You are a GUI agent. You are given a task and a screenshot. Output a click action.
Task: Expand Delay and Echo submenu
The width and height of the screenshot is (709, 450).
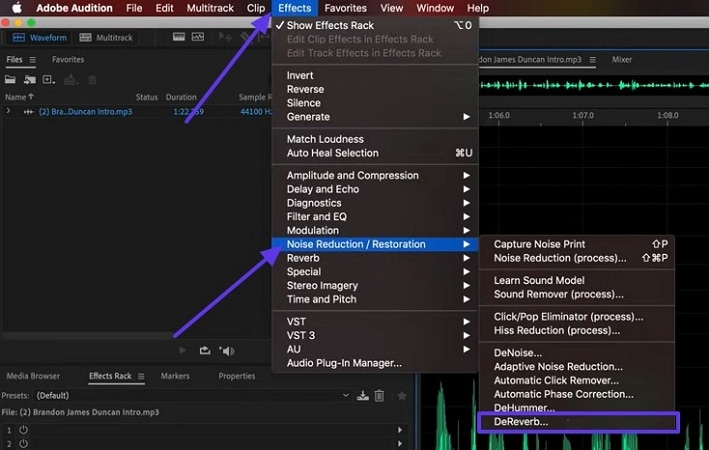(375, 189)
